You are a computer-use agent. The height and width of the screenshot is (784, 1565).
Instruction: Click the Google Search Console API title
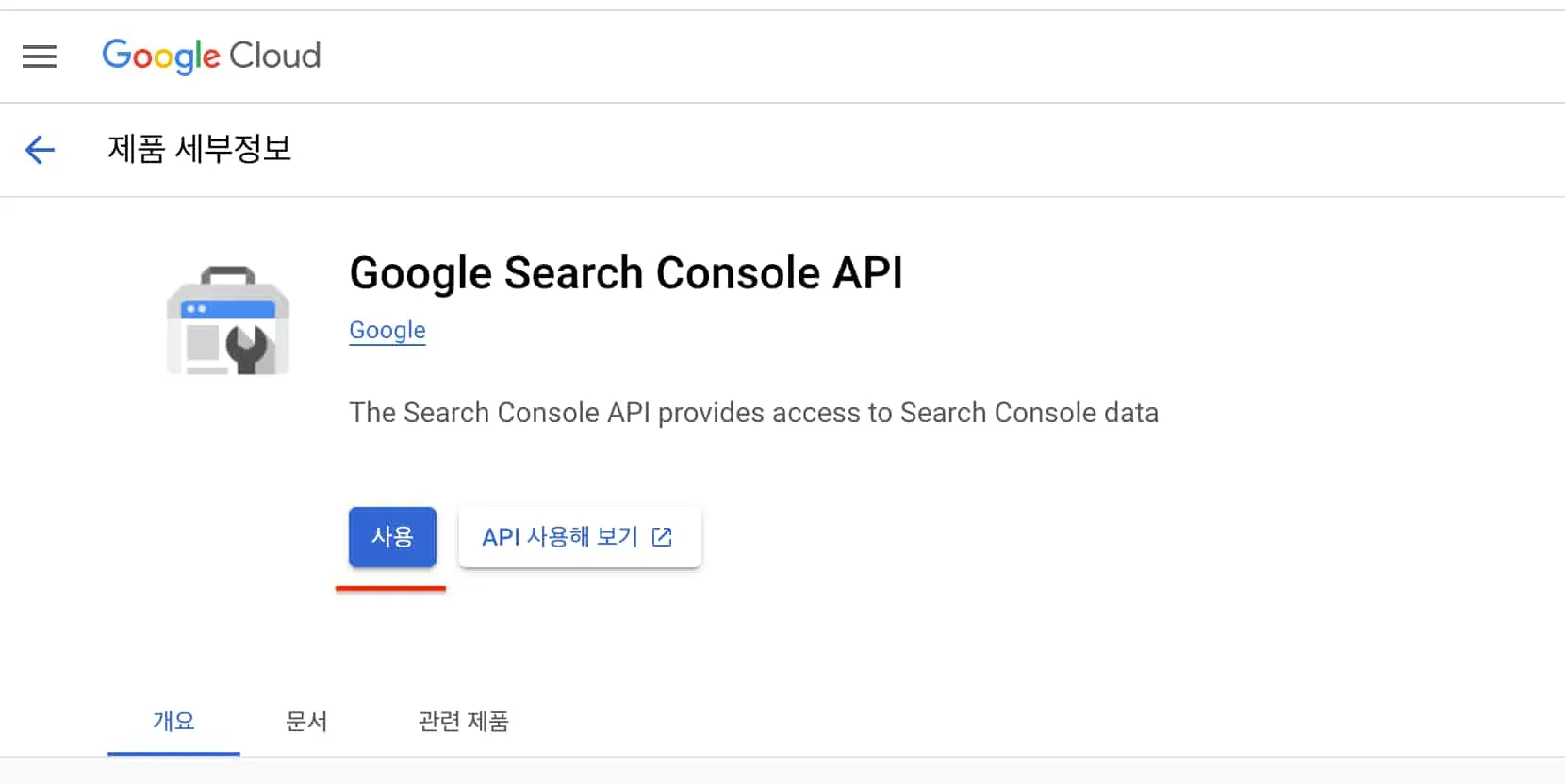click(x=626, y=273)
